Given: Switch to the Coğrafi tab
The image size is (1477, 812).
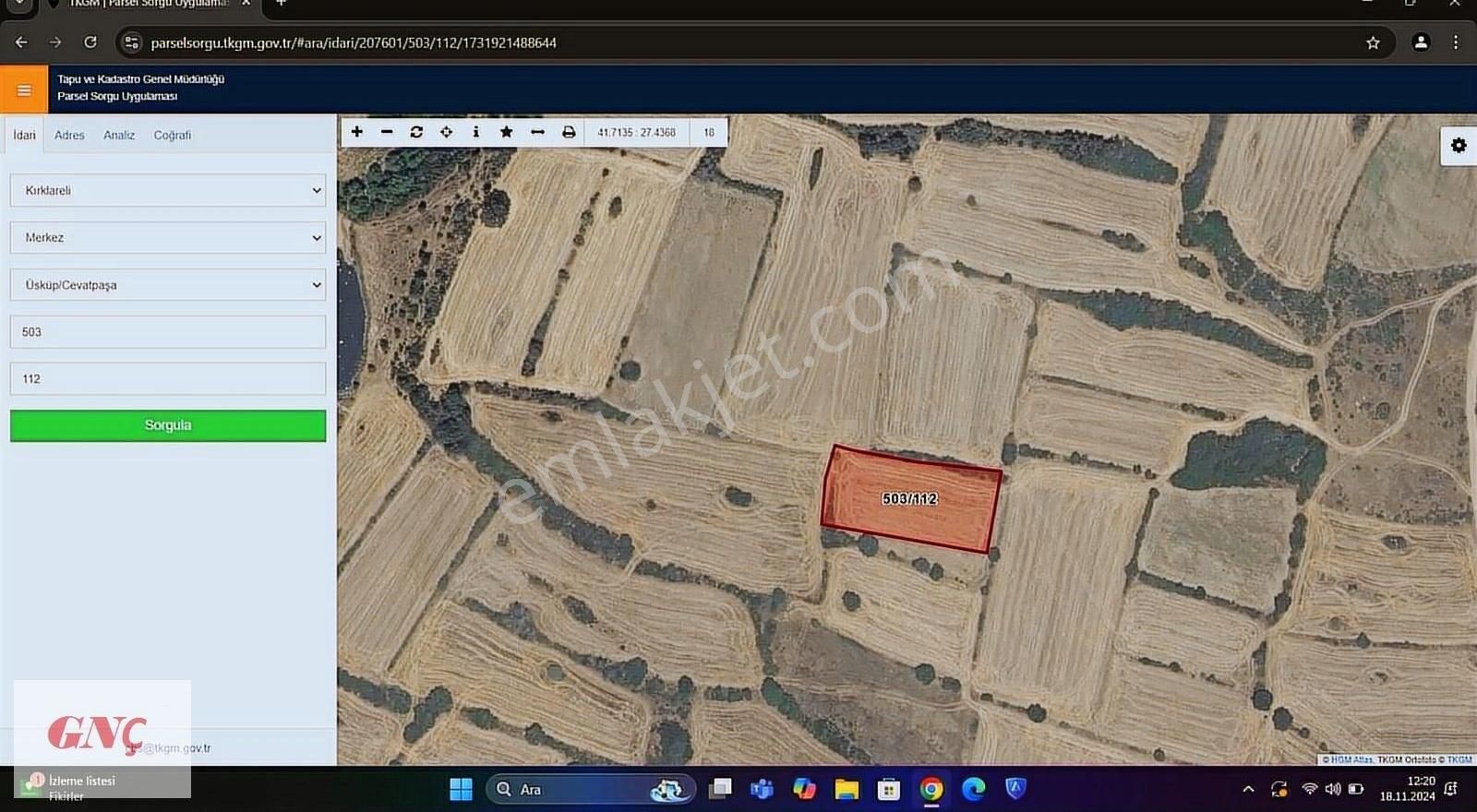Looking at the screenshot, I should click(x=173, y=135).
